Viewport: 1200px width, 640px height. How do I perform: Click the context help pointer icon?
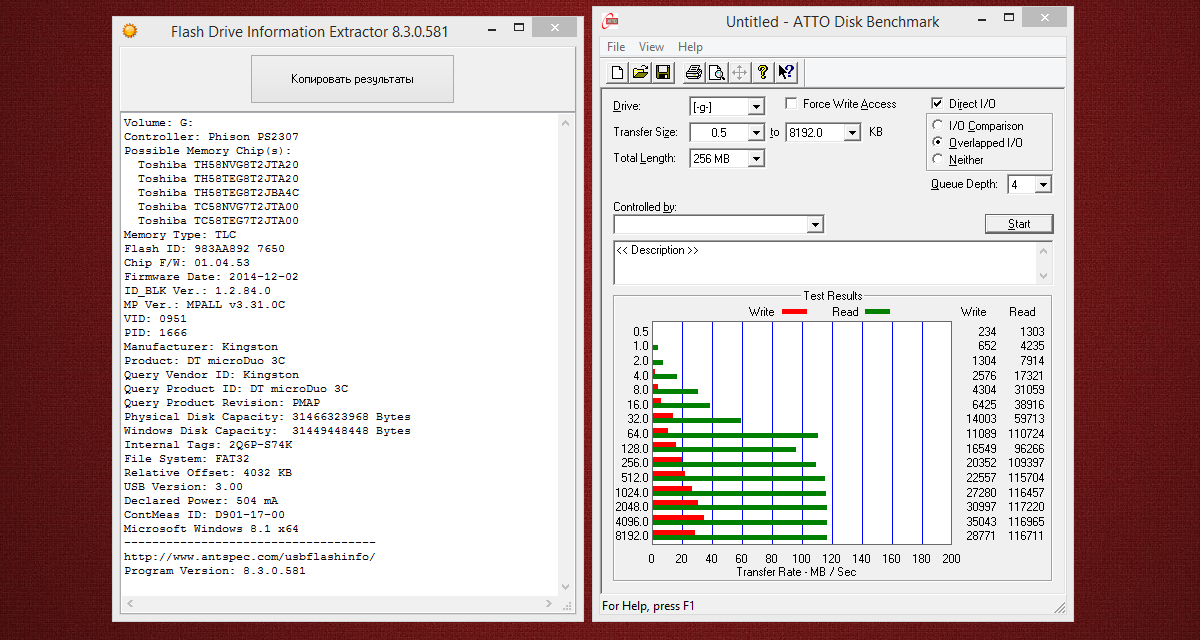point(786,72)
